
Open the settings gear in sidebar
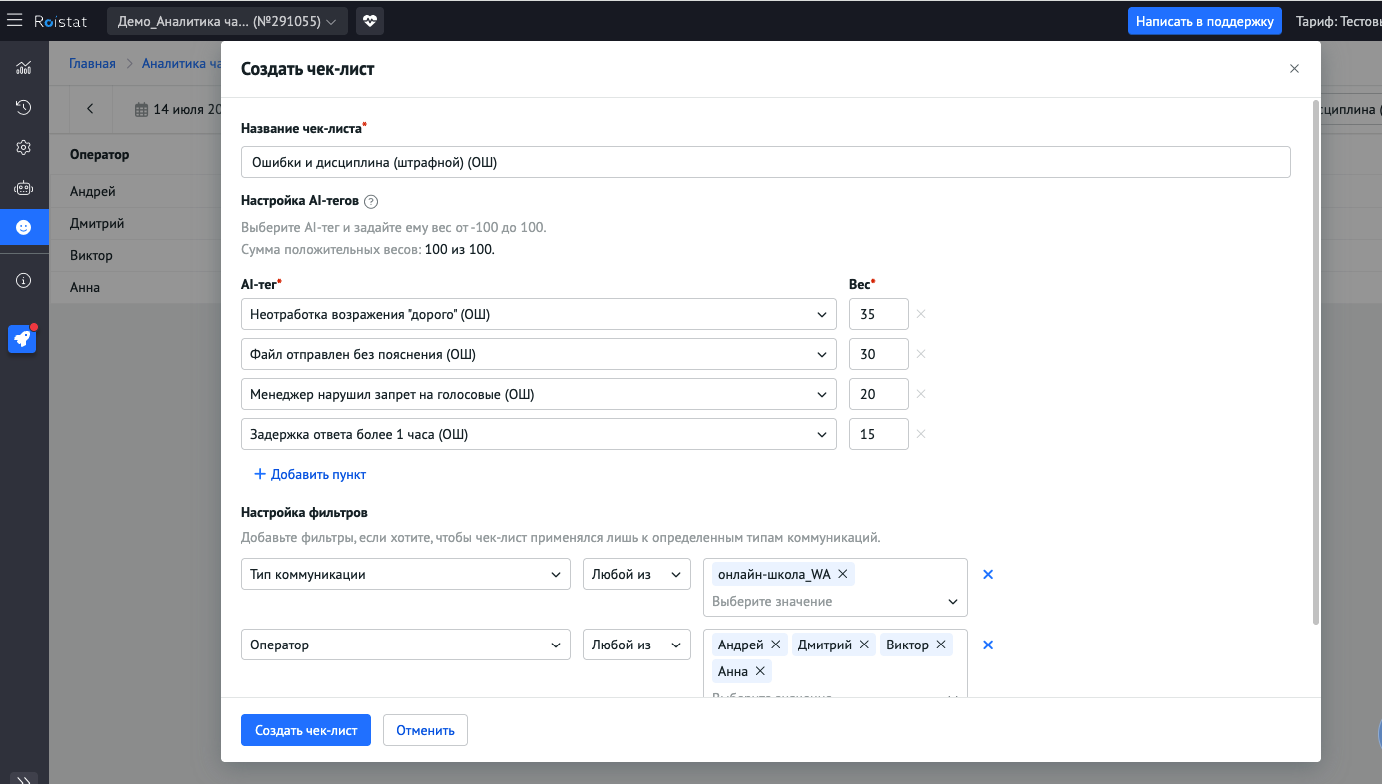click(x=24, y=147)
